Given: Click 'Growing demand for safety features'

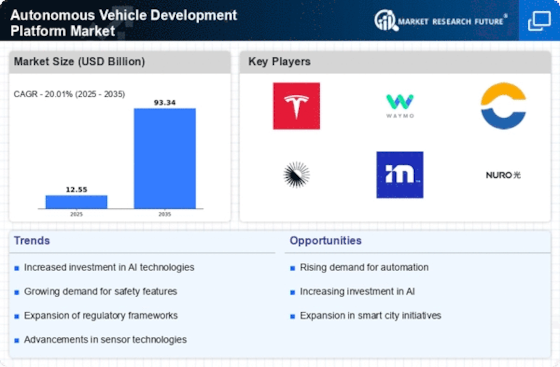Looking at the screenshot, I should (x=100, y=292).
